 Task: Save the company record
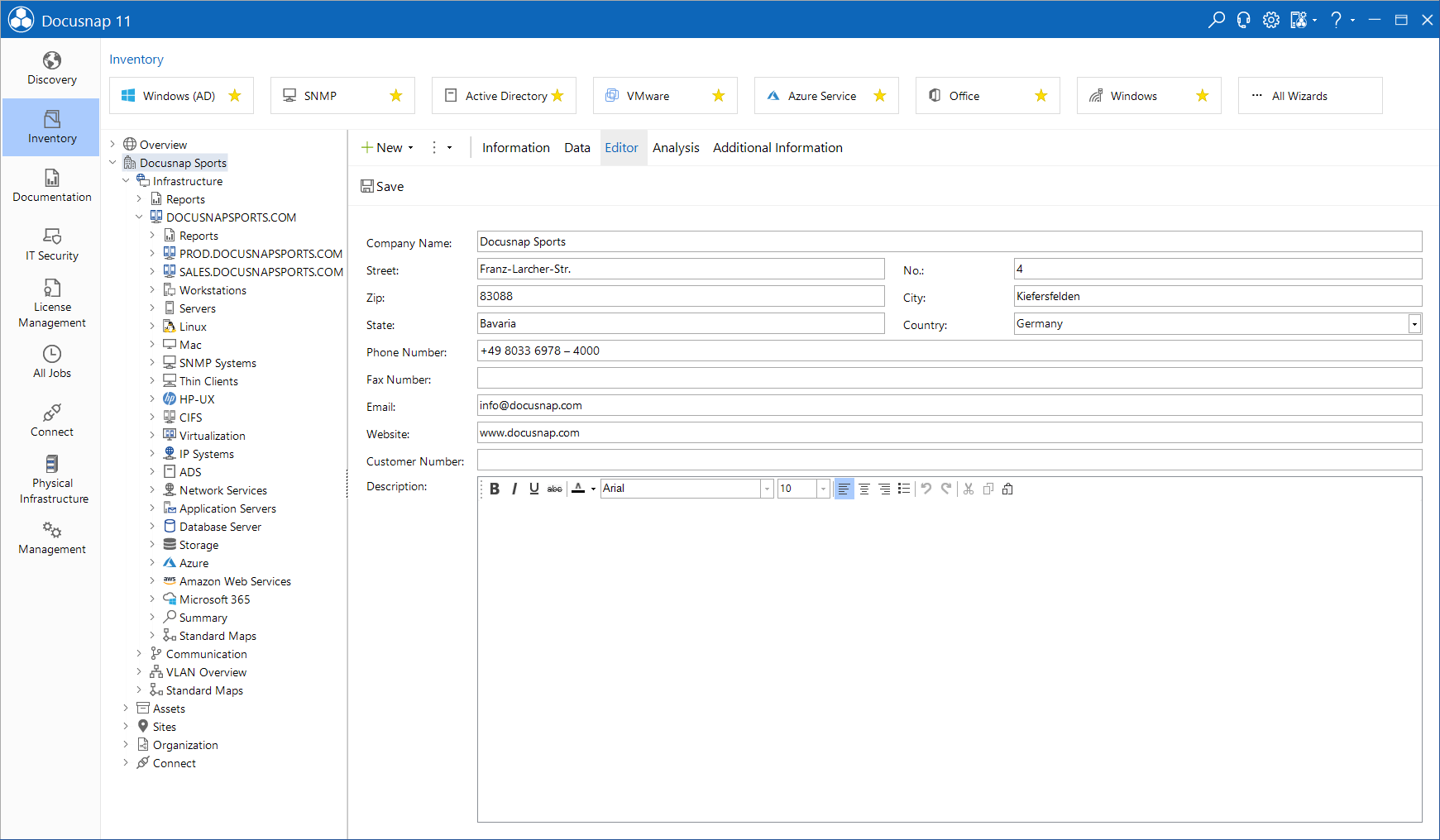pyautogui.click(x=382, y=187)
